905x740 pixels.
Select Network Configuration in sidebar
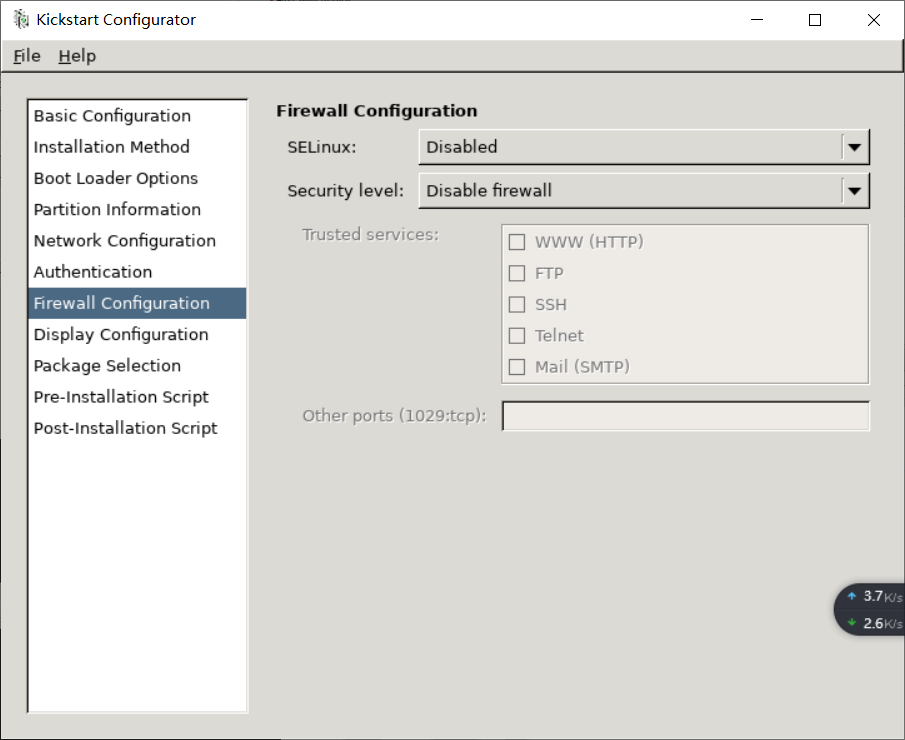pos(125,240)
